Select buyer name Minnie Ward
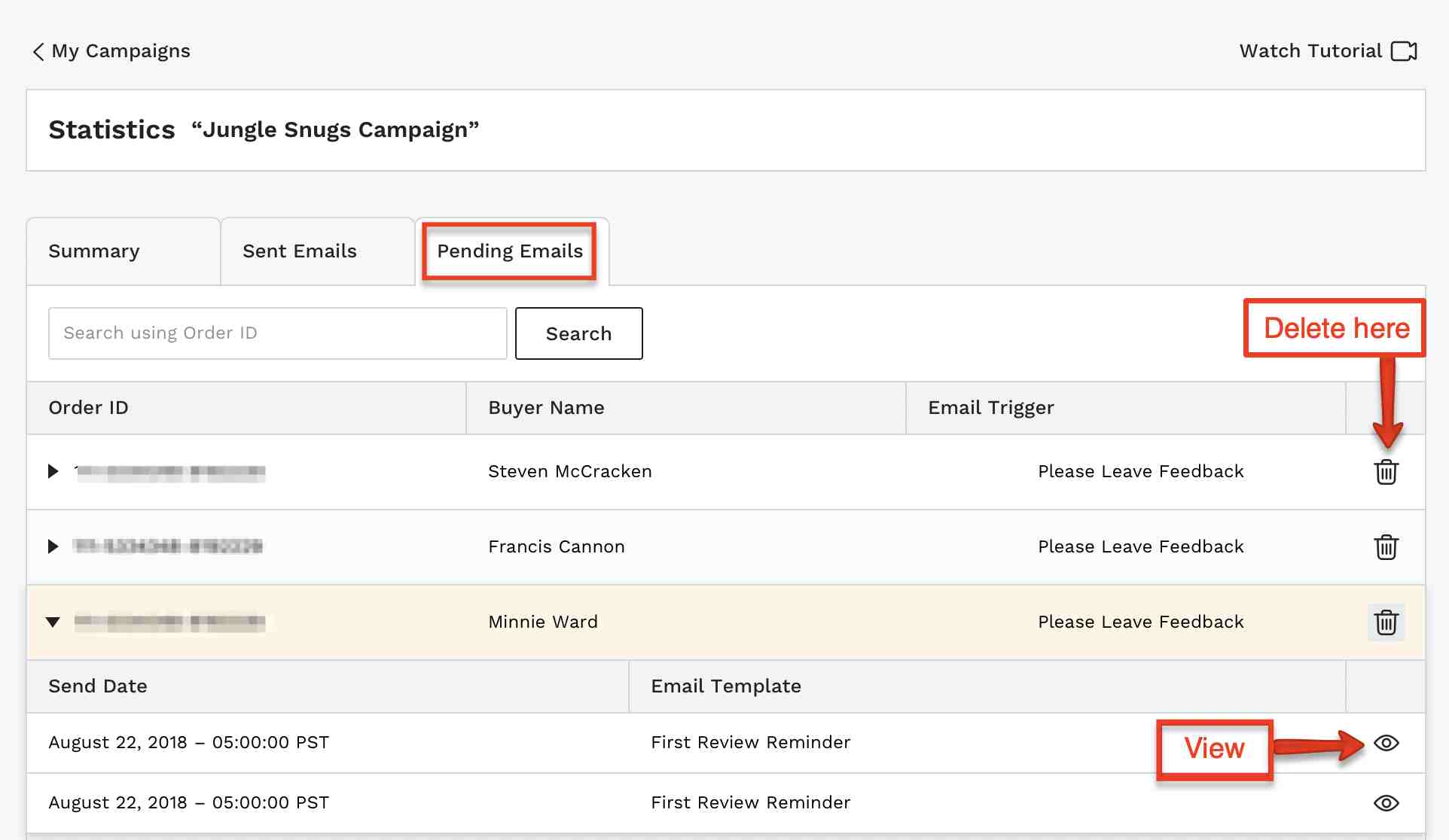Image resolution: width=1449 pixels, height=840 pixels. 543,622
